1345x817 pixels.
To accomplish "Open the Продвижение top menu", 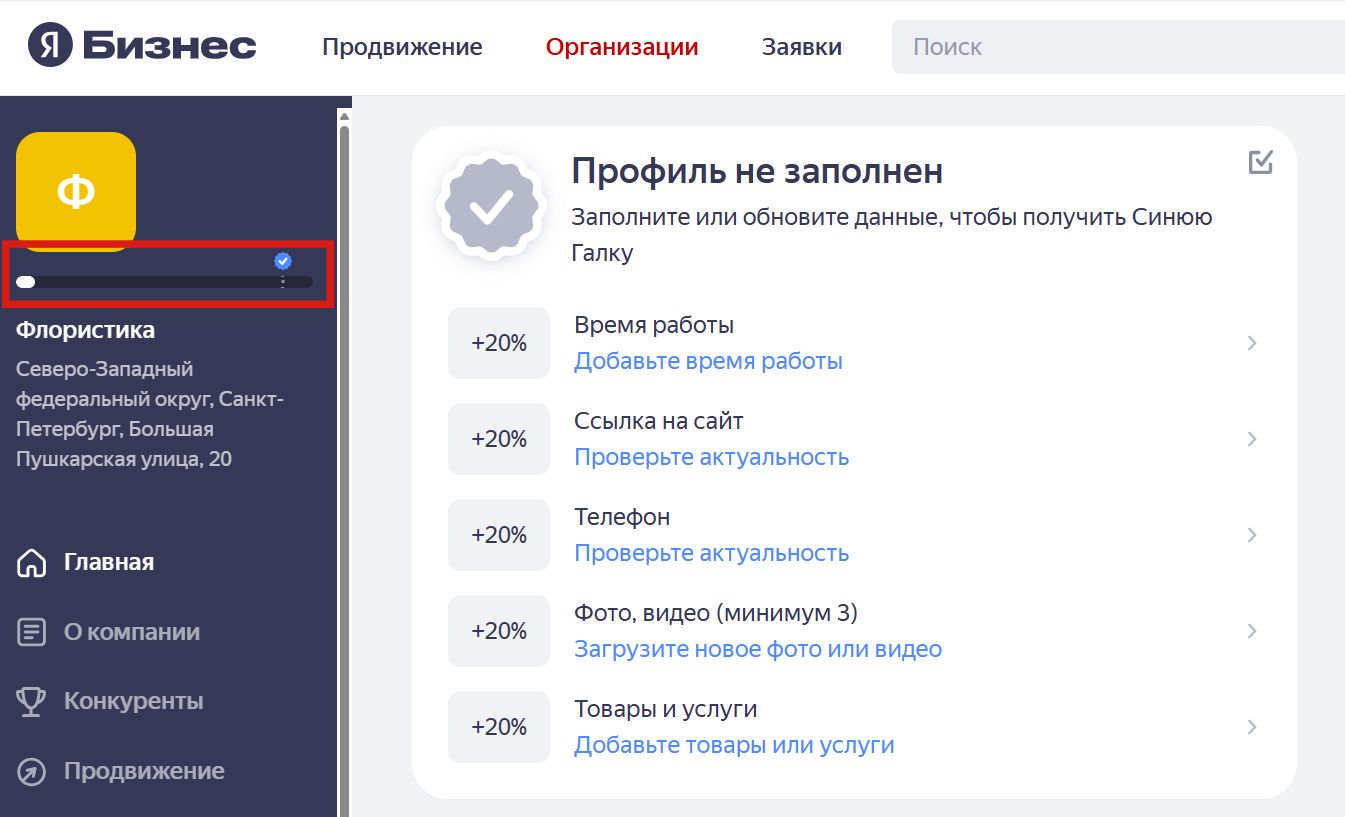I will click(x=402, y=47).
